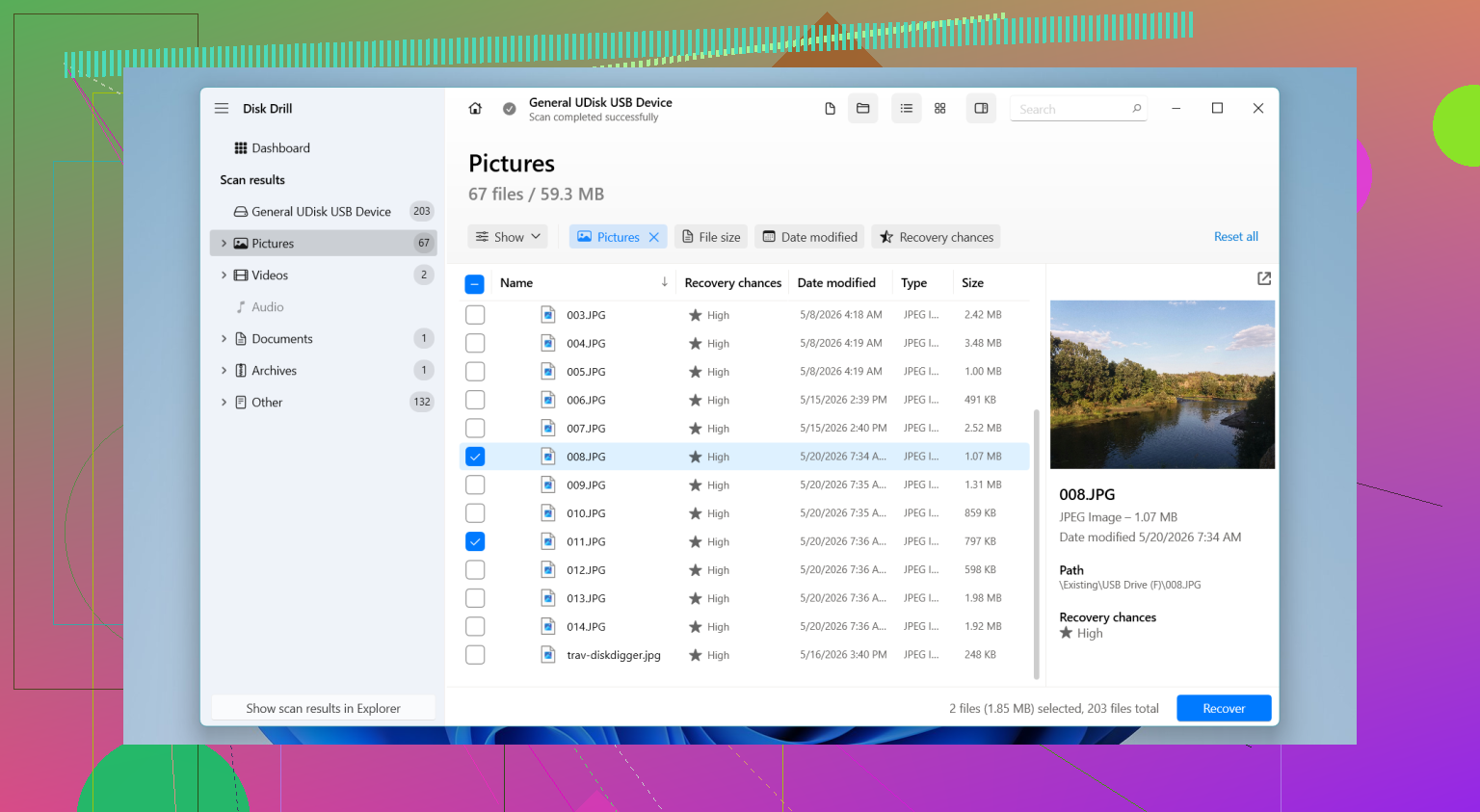Maximize the Disk Drill window
The height and width of the screenshot is (812, 1480).
[1217, 108]
